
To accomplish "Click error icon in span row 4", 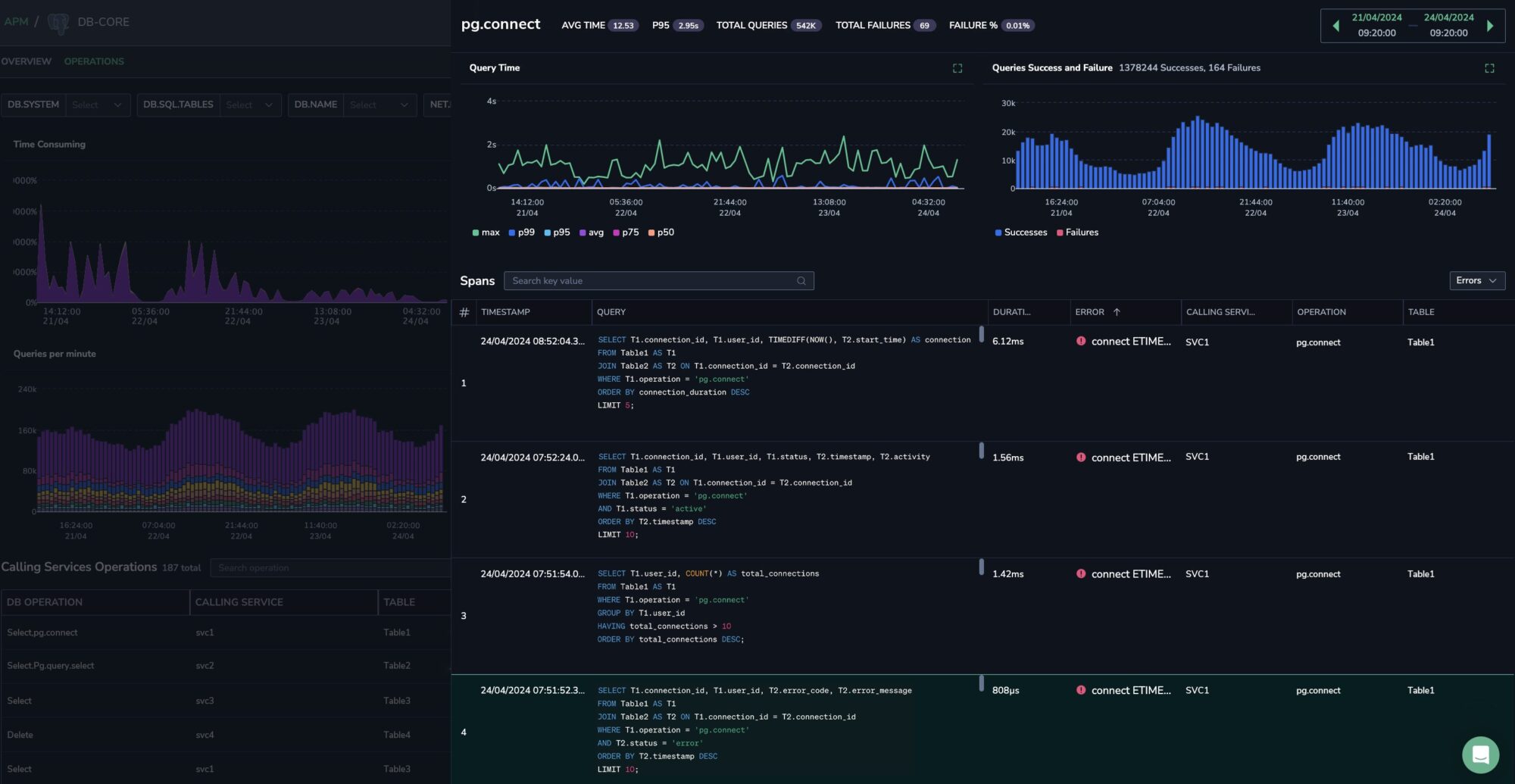I will pos(1081,690).
